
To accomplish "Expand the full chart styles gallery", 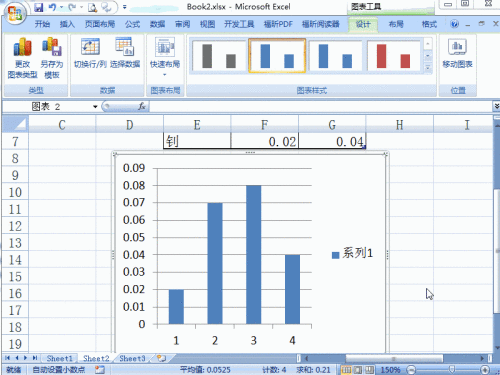I will point(428,68).
